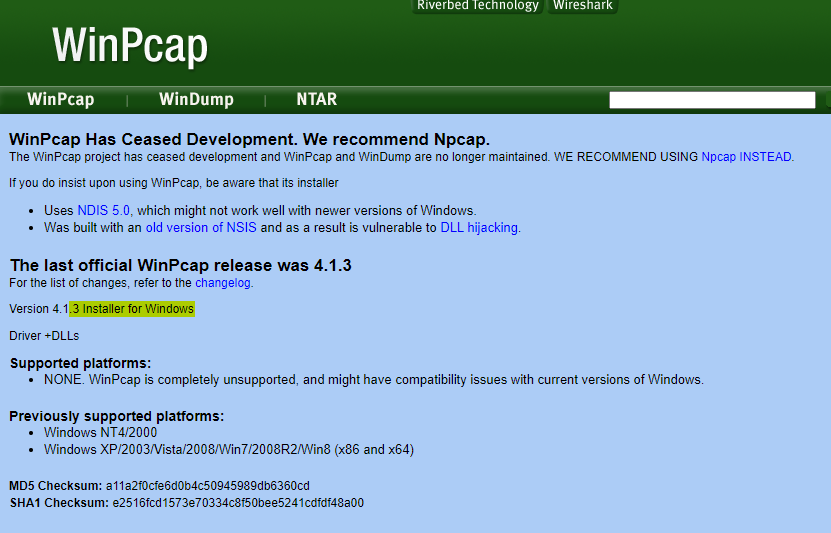The image size is (831, 533).
Task: Click the NONE unsupported platforms line
Action: [374, 380]
